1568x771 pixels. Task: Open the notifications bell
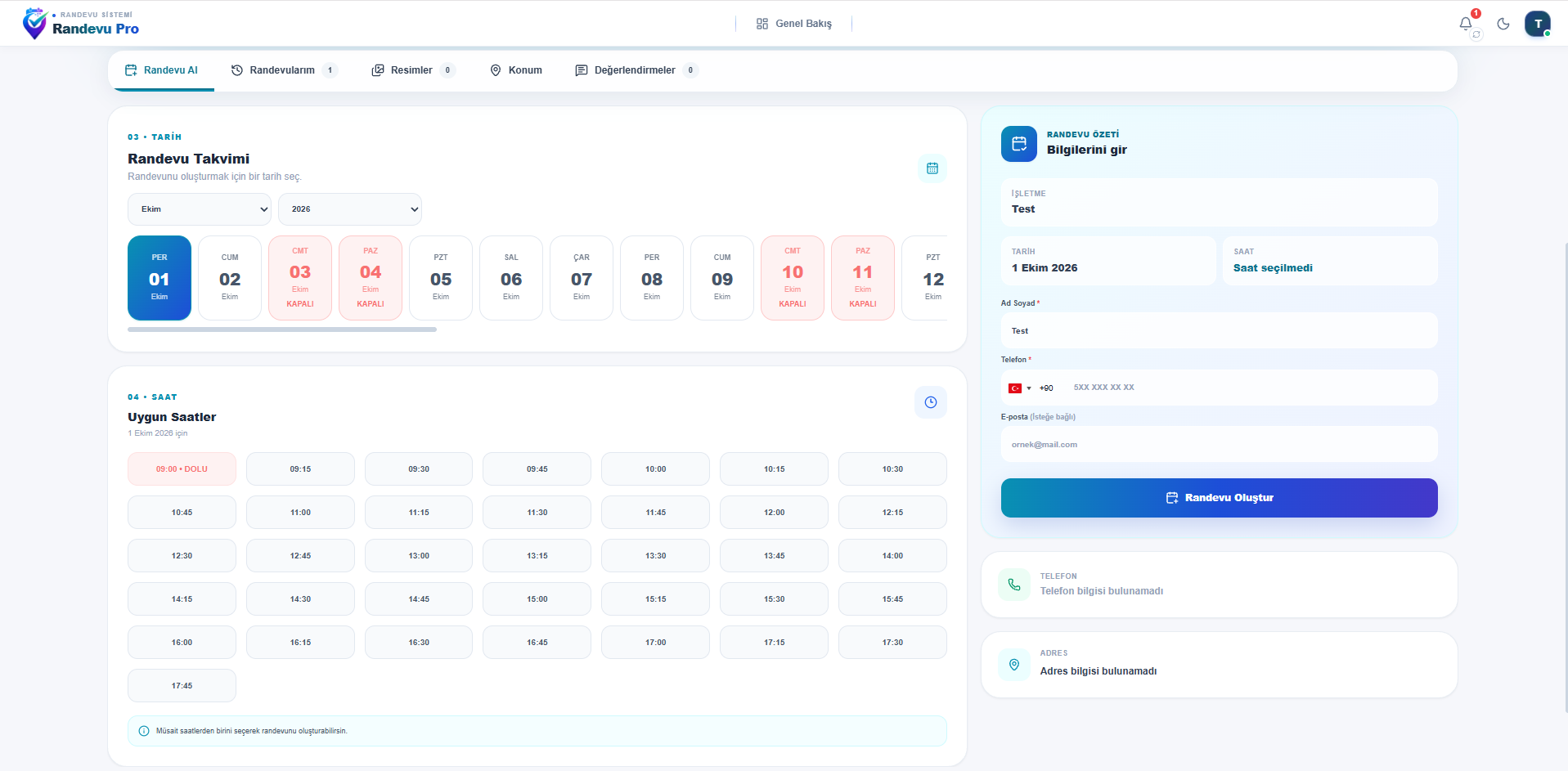pos(1466,24)
